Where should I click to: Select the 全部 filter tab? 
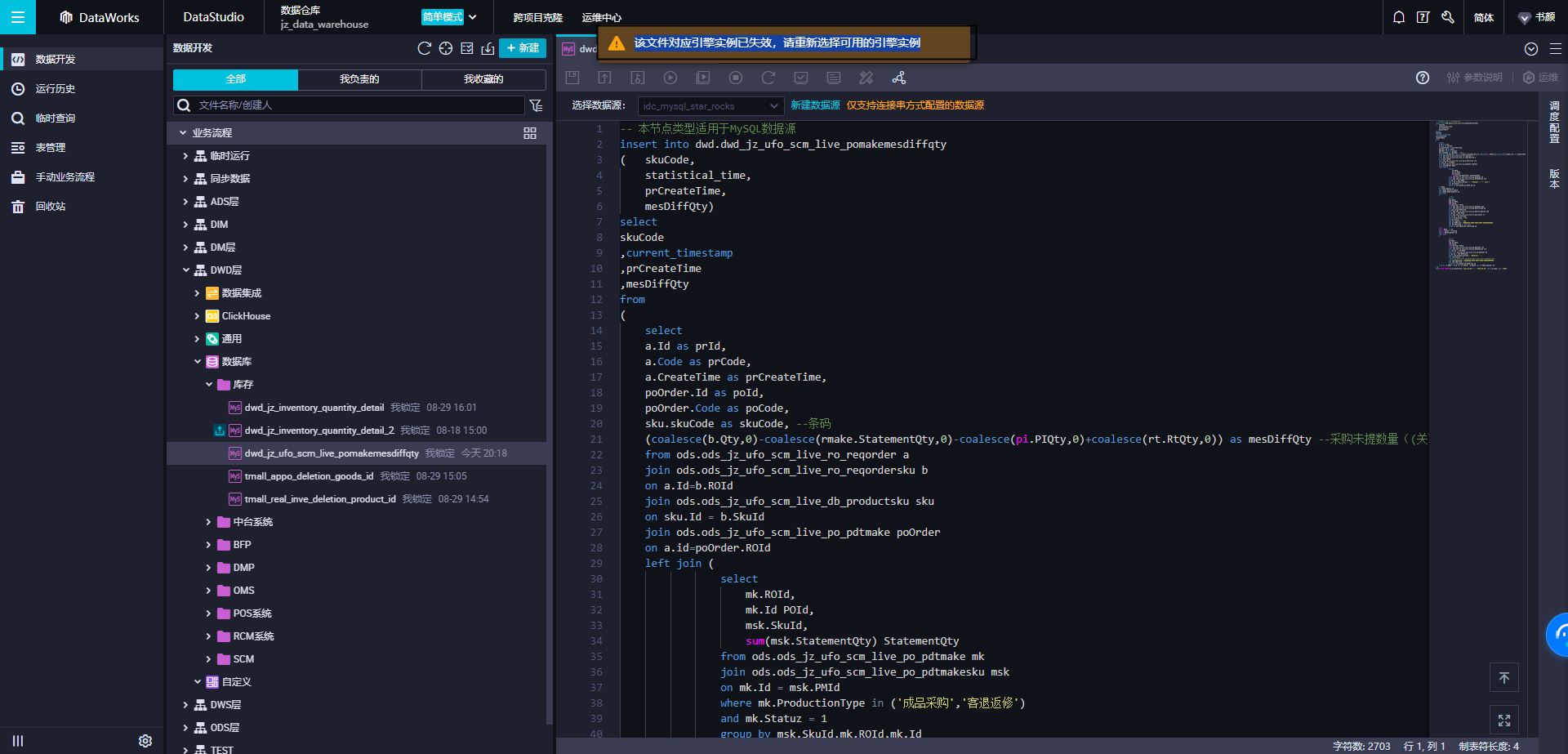(235, 79)
